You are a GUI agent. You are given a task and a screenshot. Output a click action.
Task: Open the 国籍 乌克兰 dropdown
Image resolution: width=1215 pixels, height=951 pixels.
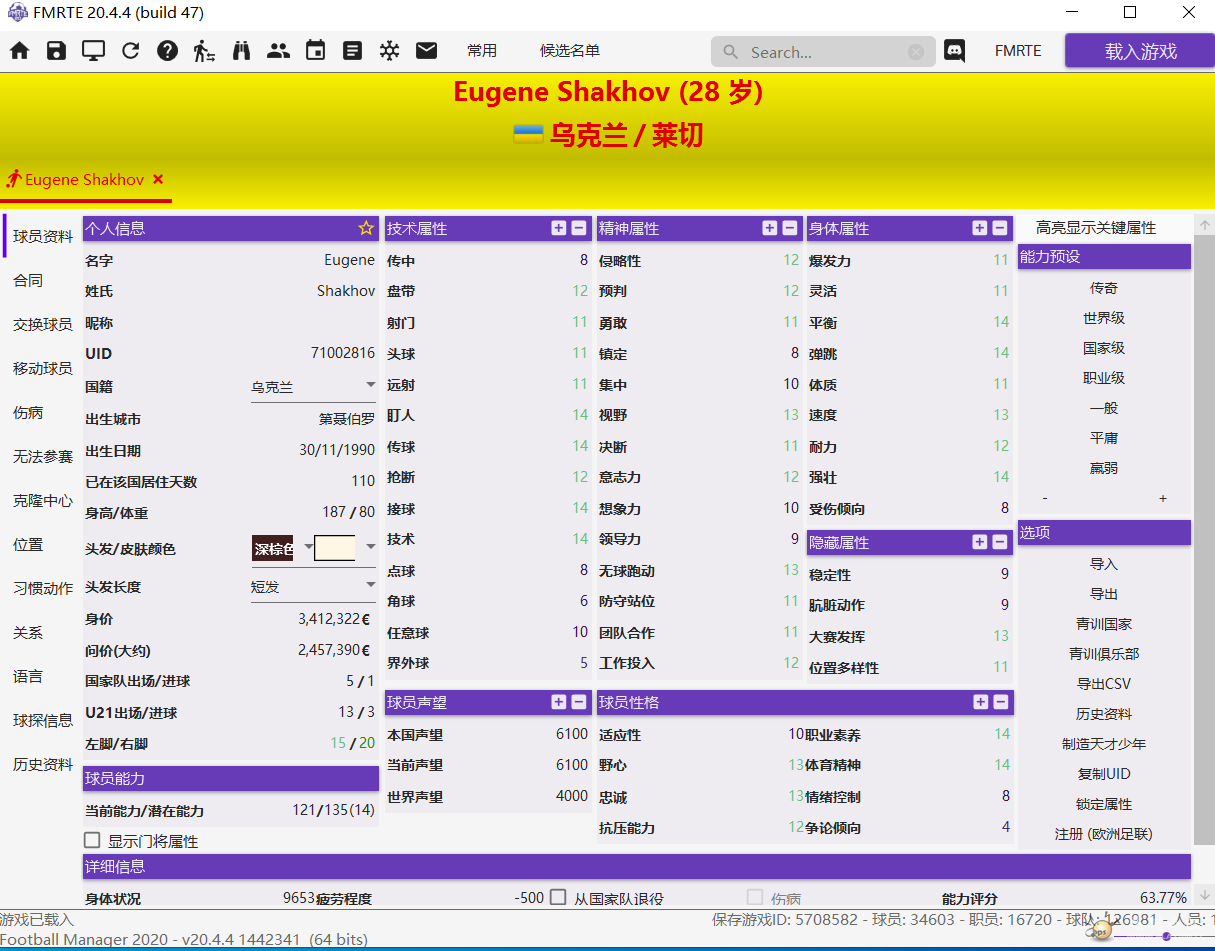click(x=312, y=386)
